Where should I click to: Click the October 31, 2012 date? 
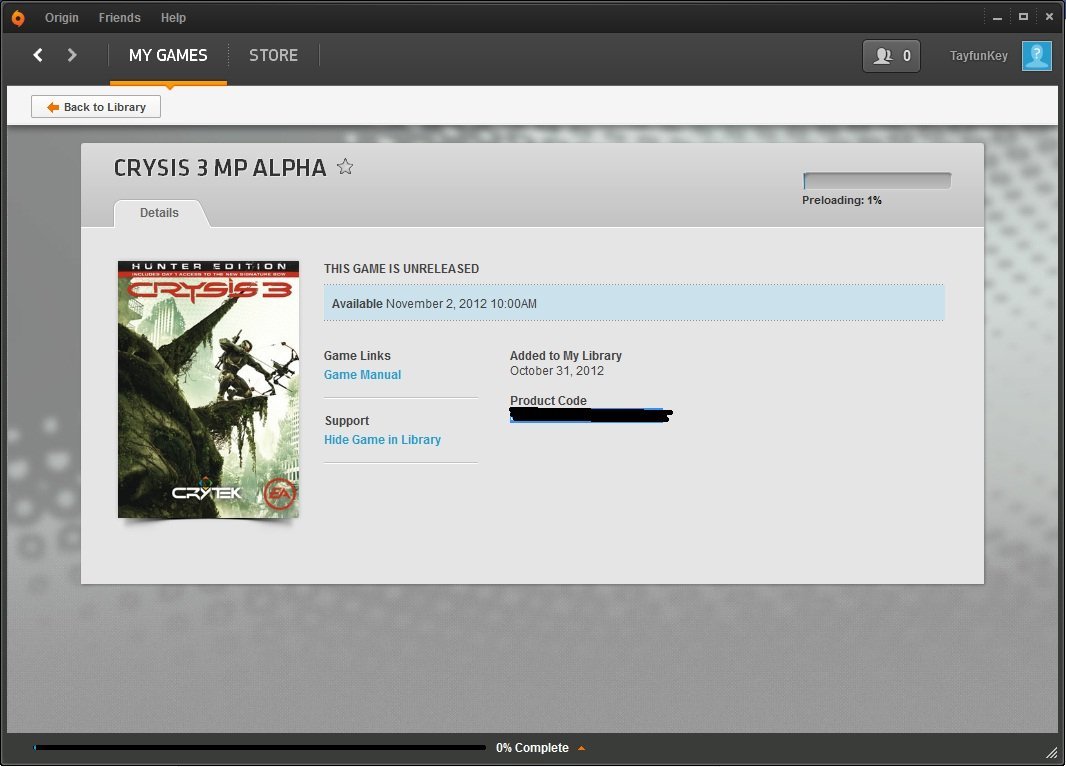(557, 371)
